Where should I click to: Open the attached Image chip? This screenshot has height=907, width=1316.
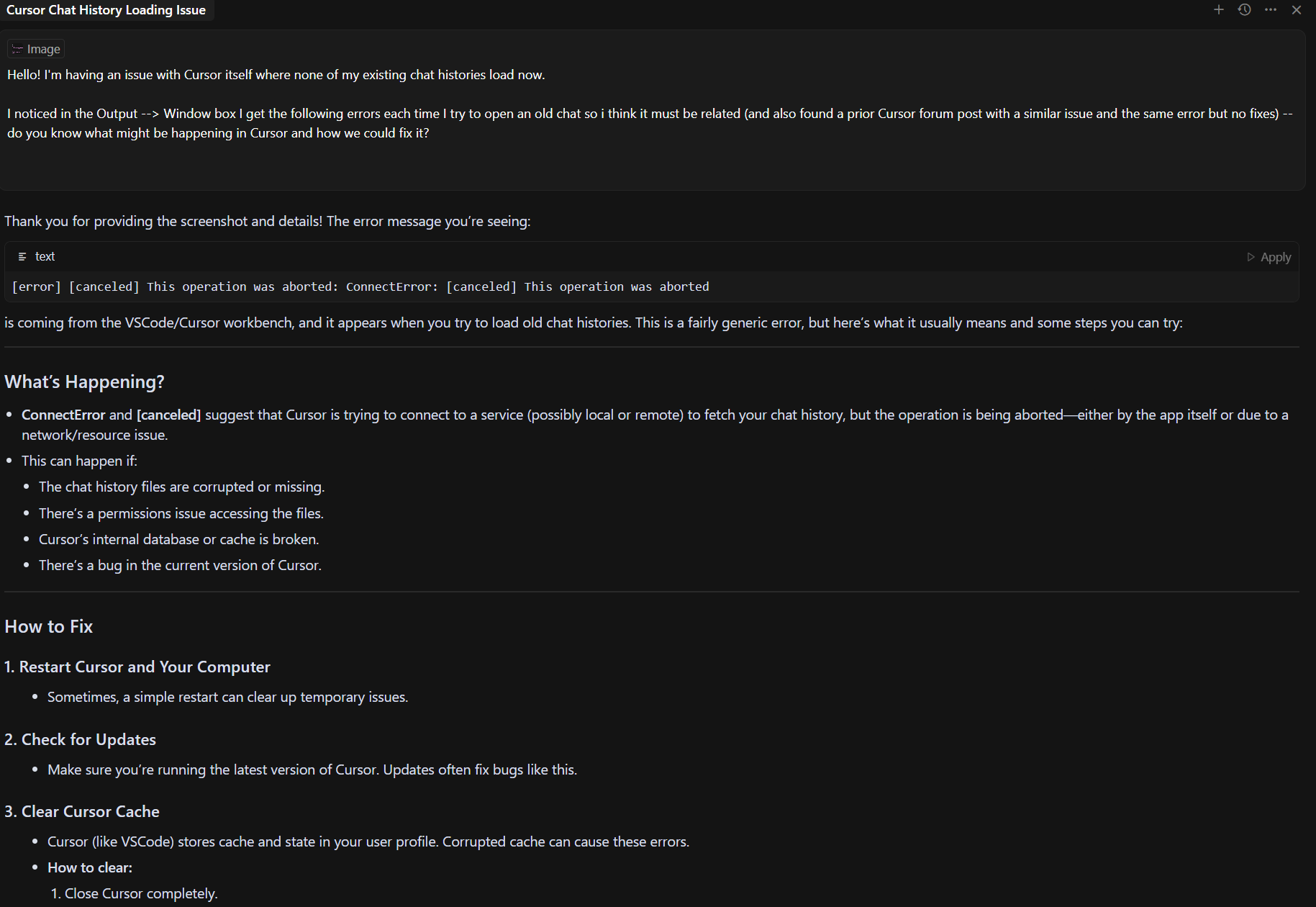coord(36,49)
